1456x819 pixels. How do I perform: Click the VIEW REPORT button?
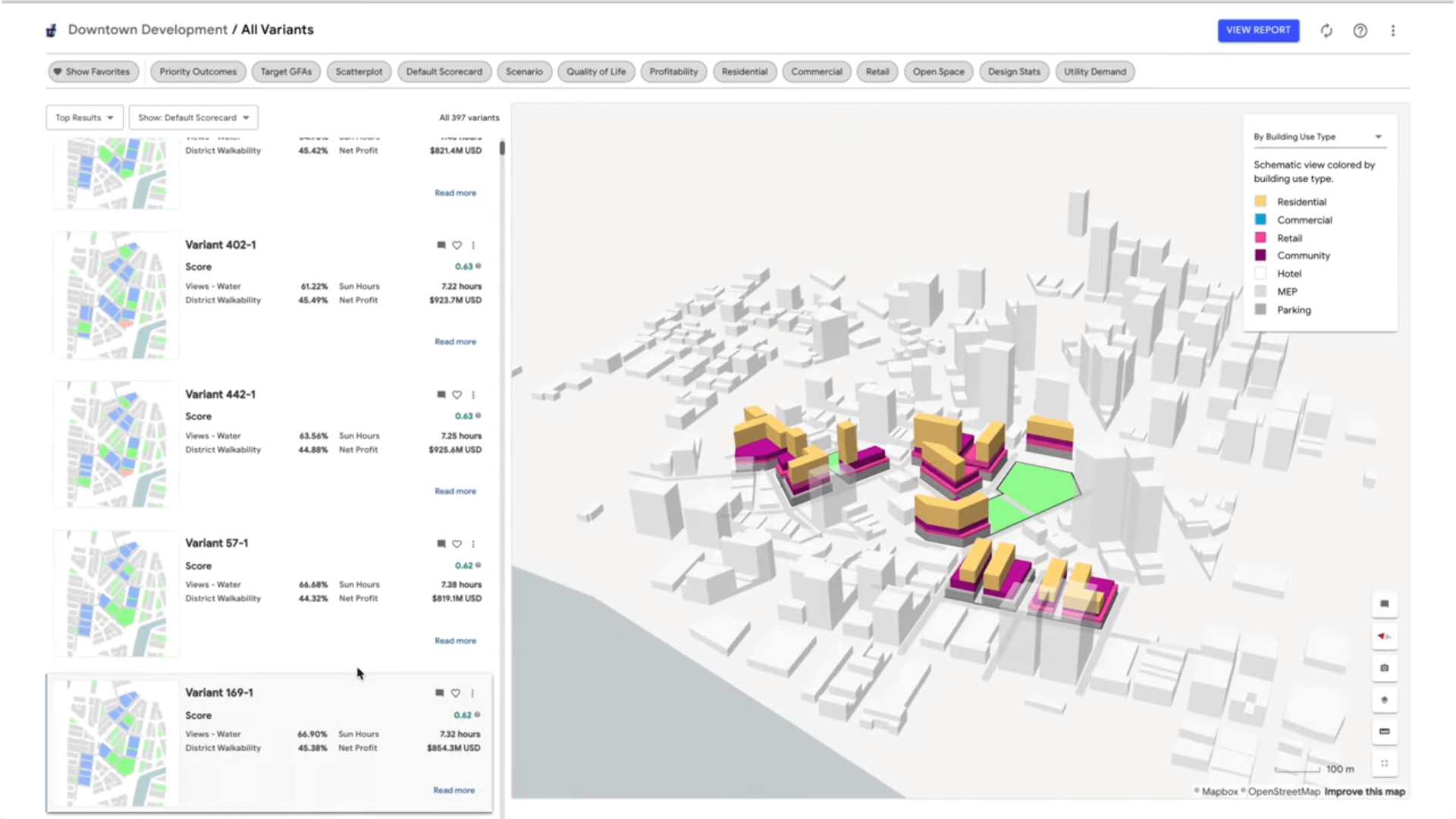[x=1258, y=30]
